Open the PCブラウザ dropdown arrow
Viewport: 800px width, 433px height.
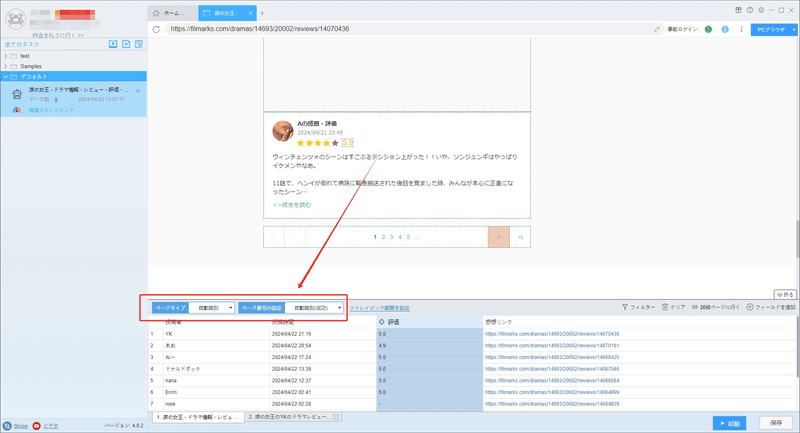[x=794, y=30]
